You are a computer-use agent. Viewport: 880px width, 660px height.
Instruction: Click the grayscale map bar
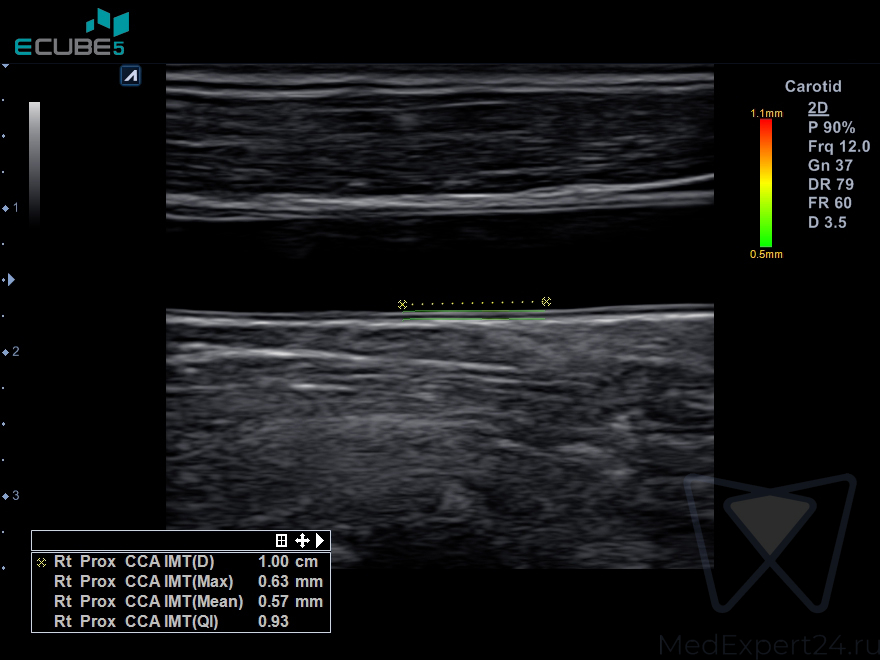point(35,160)
